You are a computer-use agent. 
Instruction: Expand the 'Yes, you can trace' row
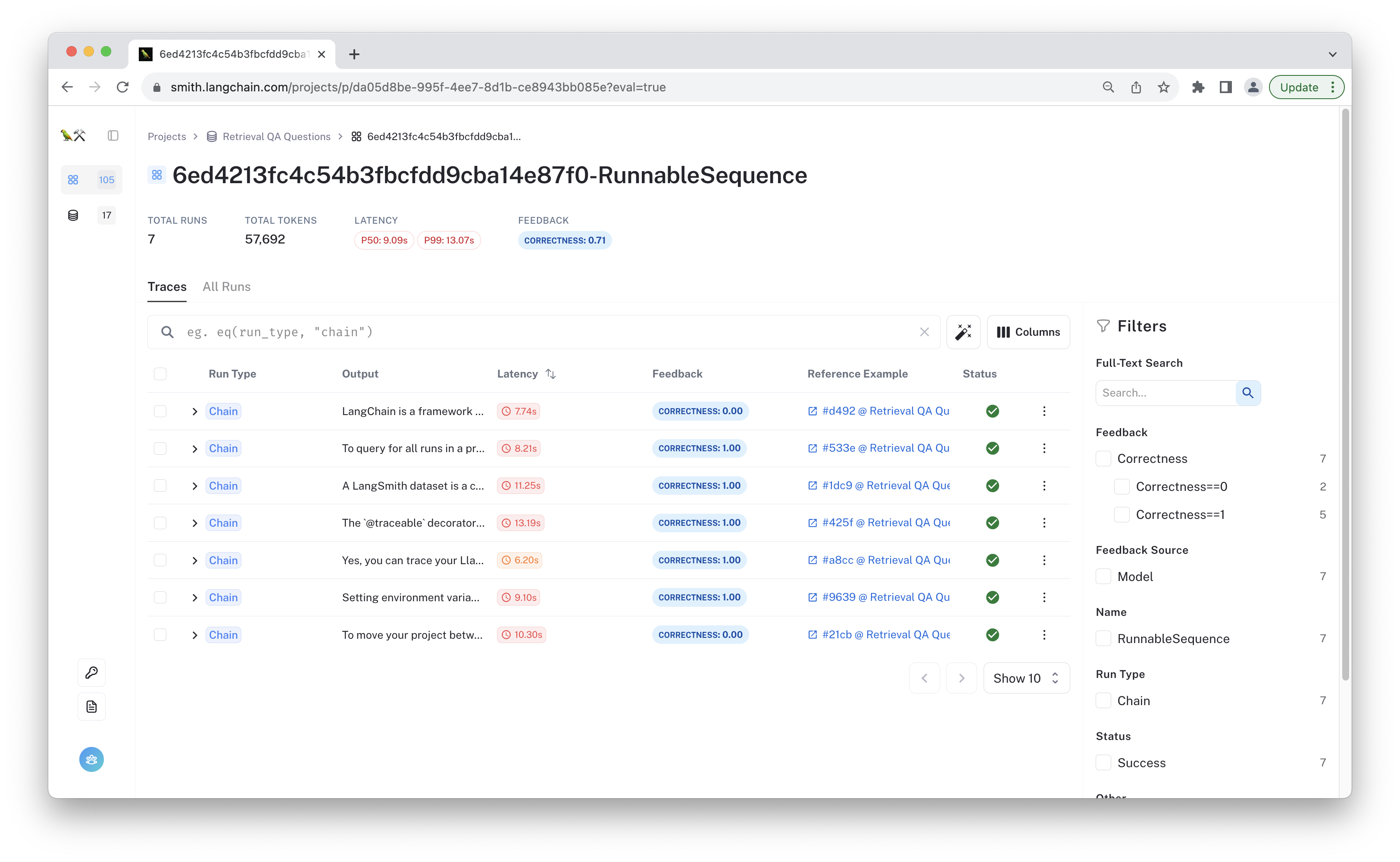point(194,560)
